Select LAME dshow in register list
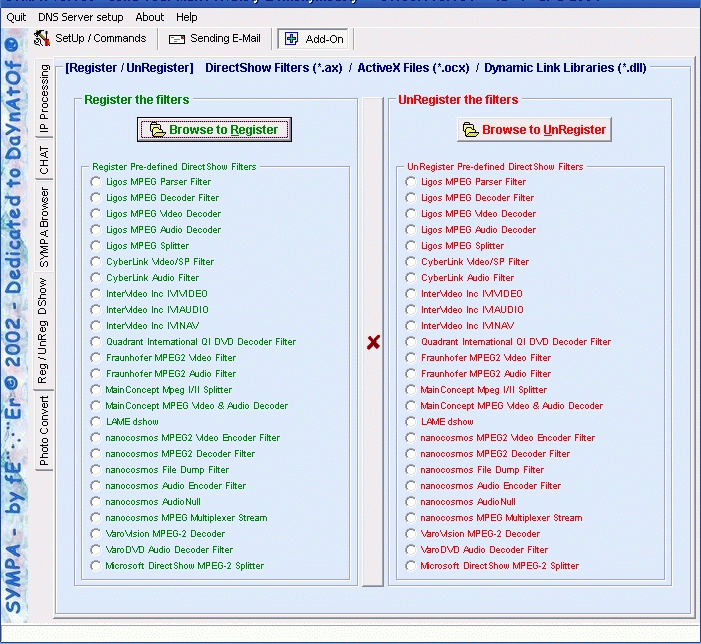 [96, 422]
